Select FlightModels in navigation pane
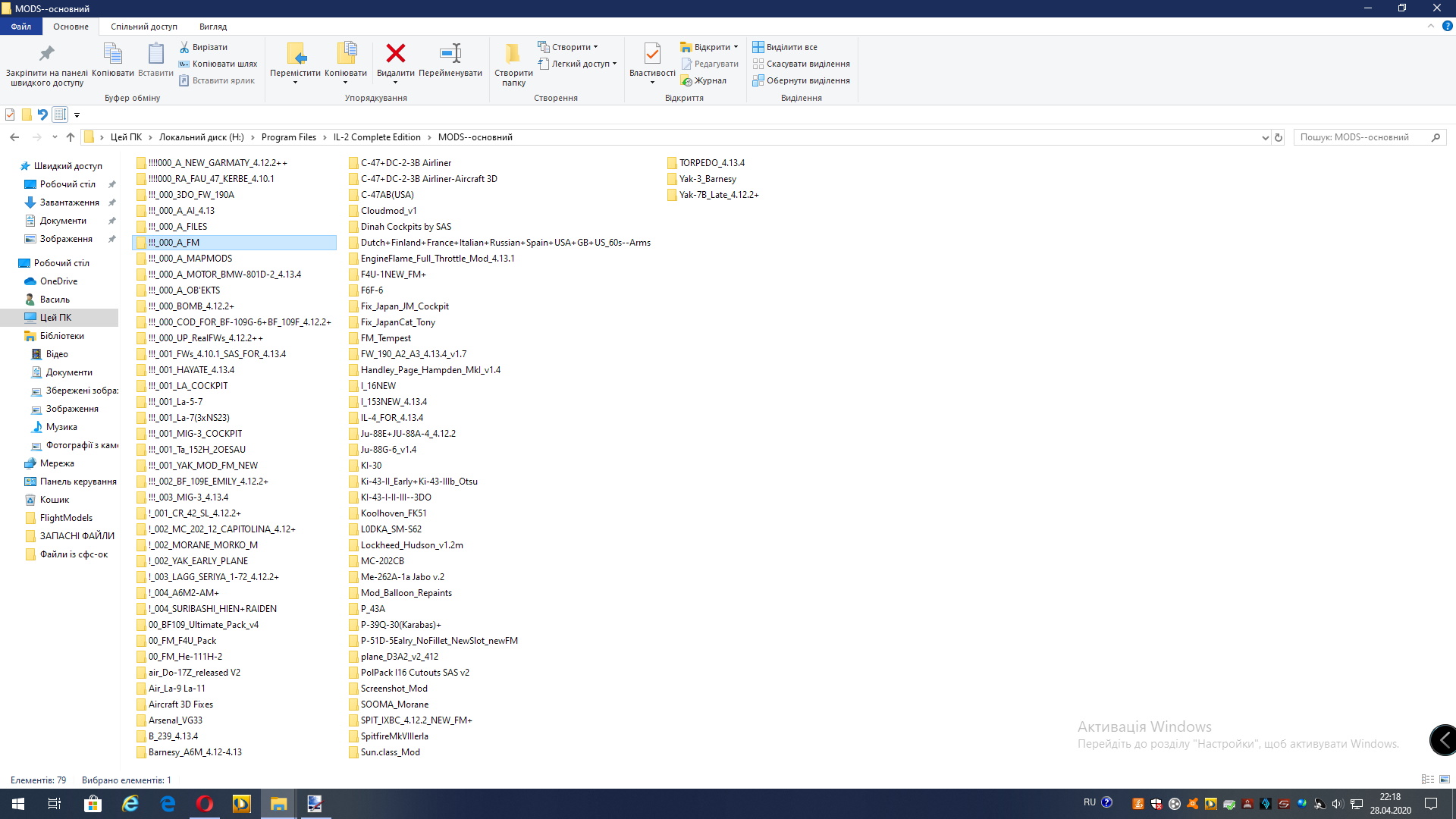 click(x=66, y=518)
